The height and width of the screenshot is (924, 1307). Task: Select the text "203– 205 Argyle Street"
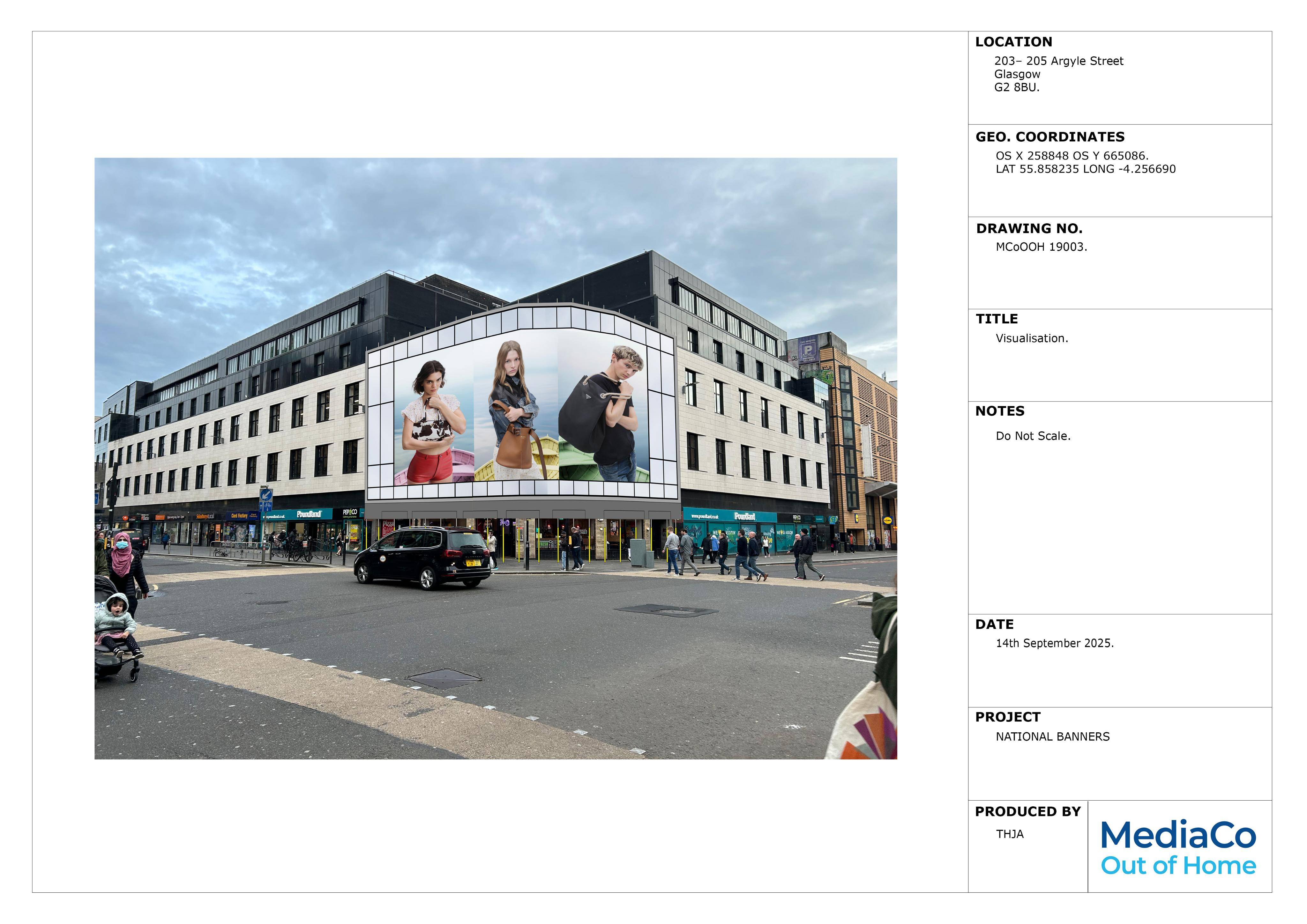point(1058,61)
